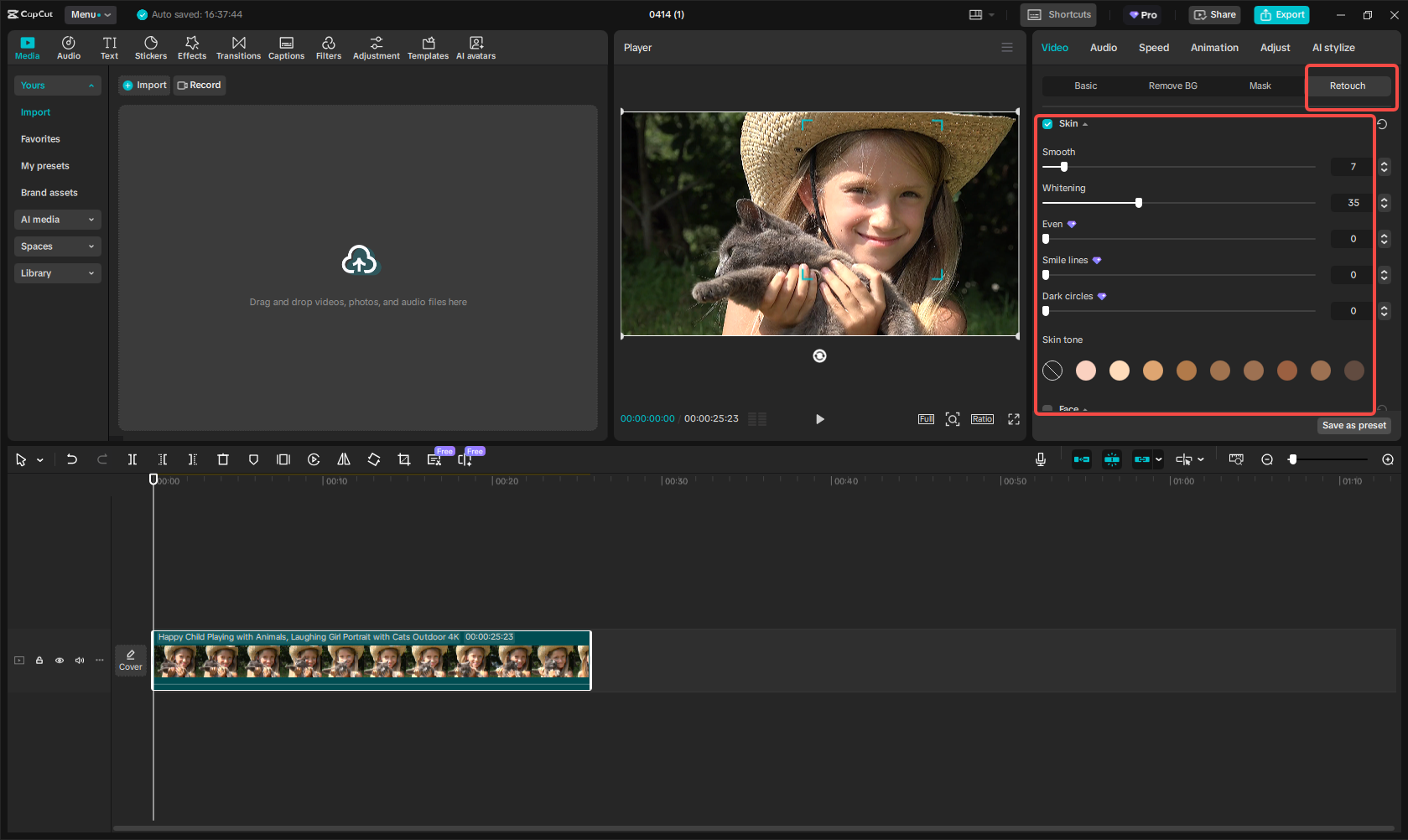The width and height of the screenshot is (1408, 840).
Task: Toggle track visibility eye icon
Action: click(60, 661)
